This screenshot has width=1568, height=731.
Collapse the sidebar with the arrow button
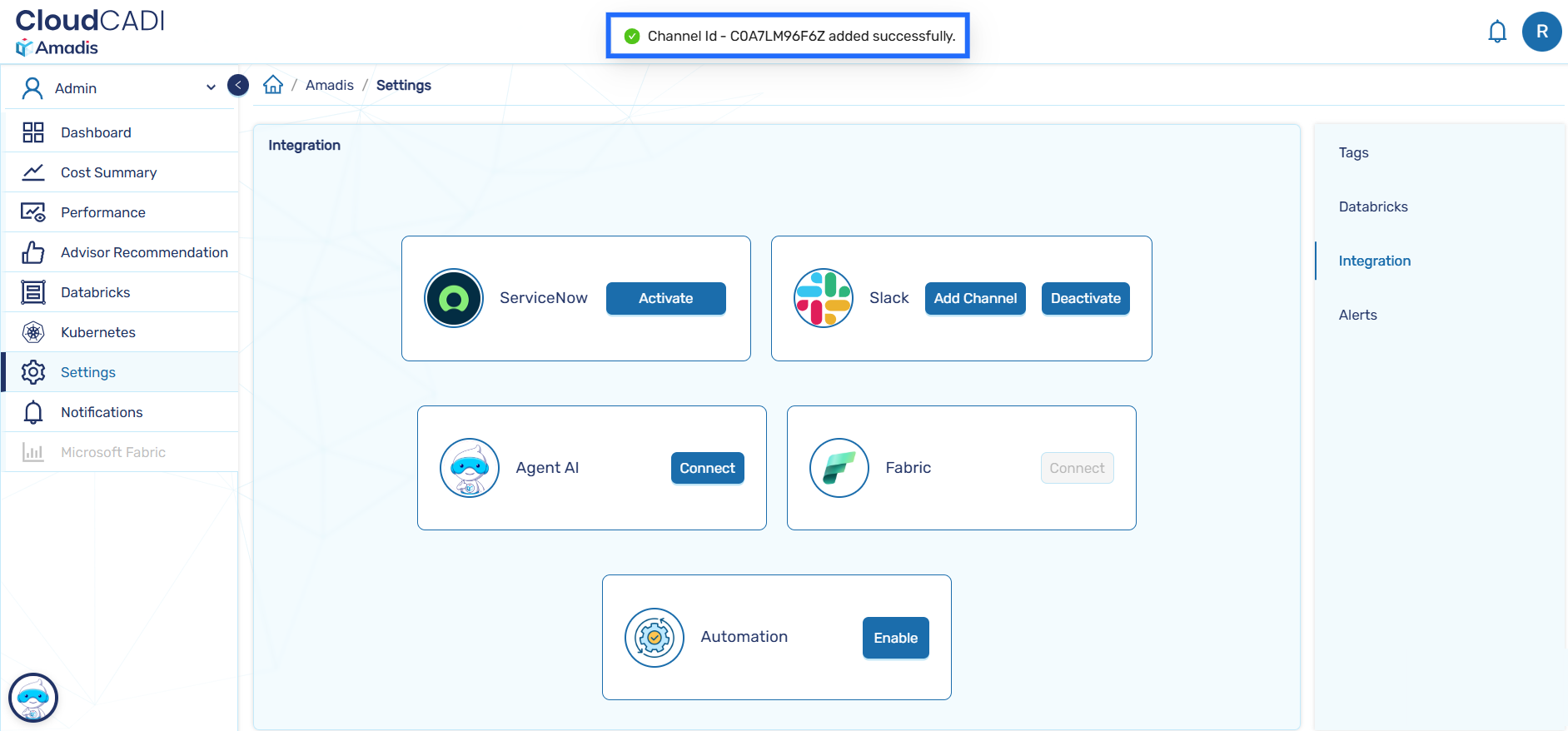pyautogui.click(x=238, y=85)
